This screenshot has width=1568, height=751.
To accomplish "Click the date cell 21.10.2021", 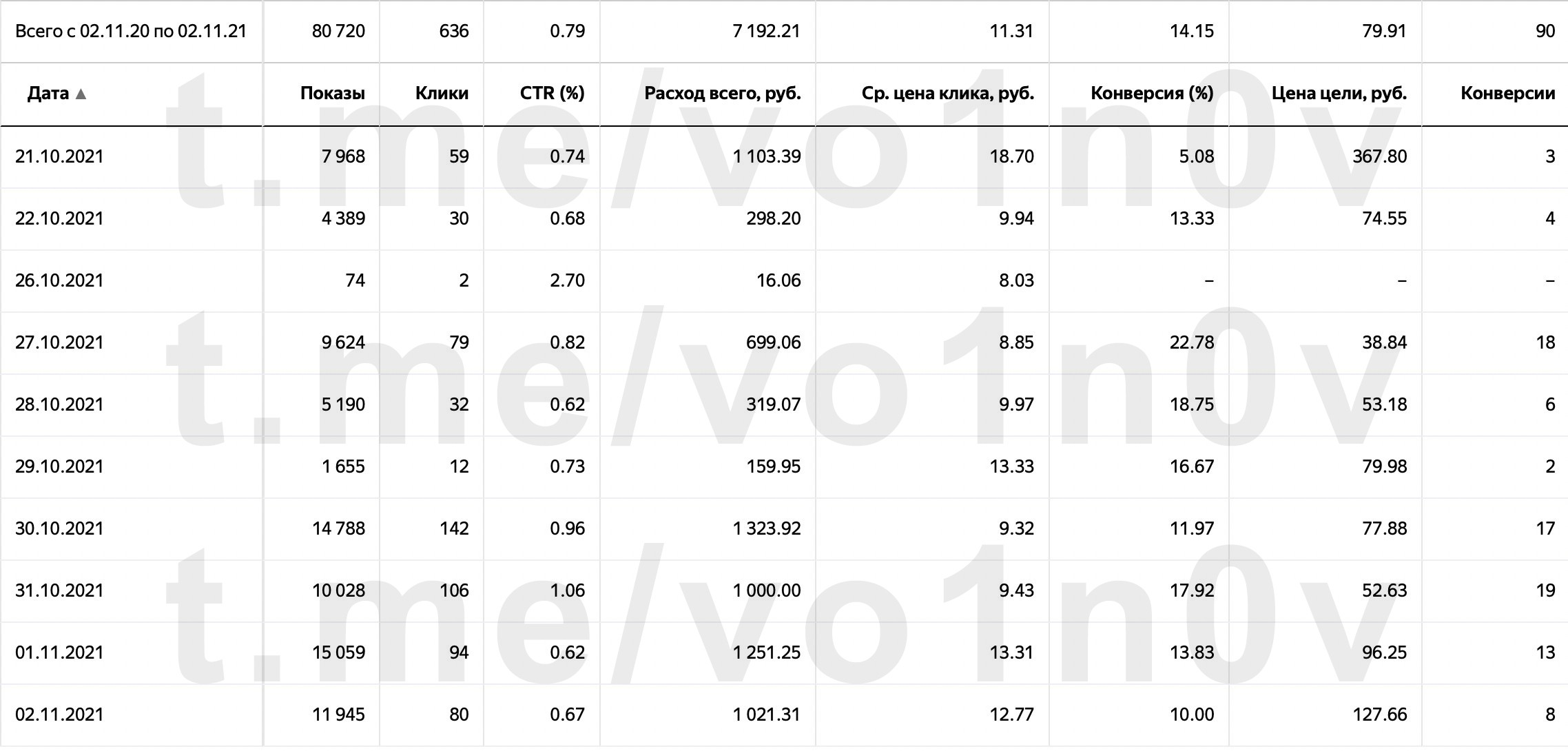I will 59,156.
